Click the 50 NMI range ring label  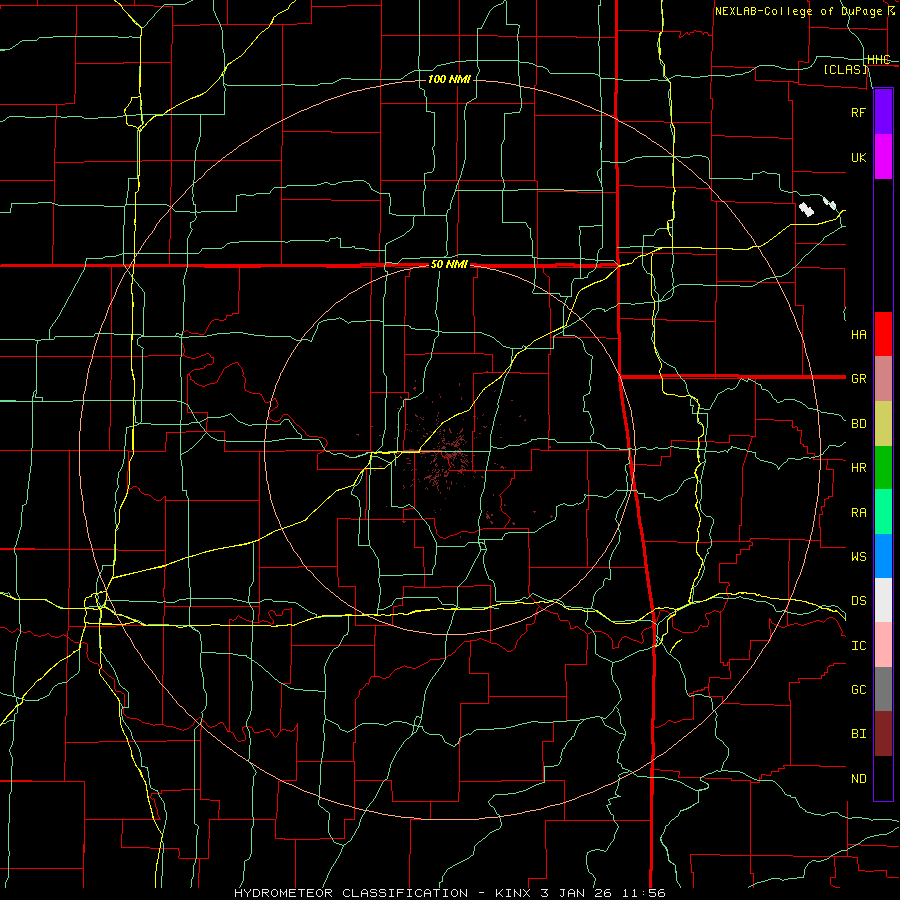click(449, 265)
